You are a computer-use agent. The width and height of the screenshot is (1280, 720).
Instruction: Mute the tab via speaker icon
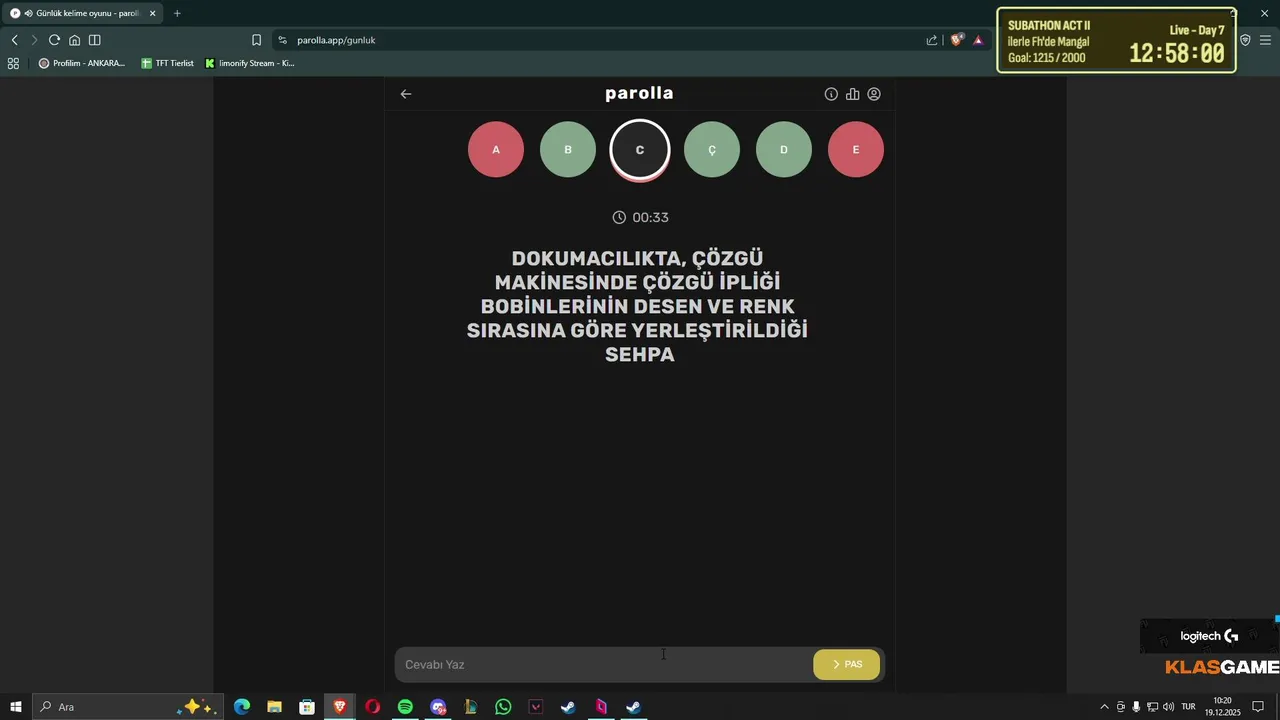28,13
